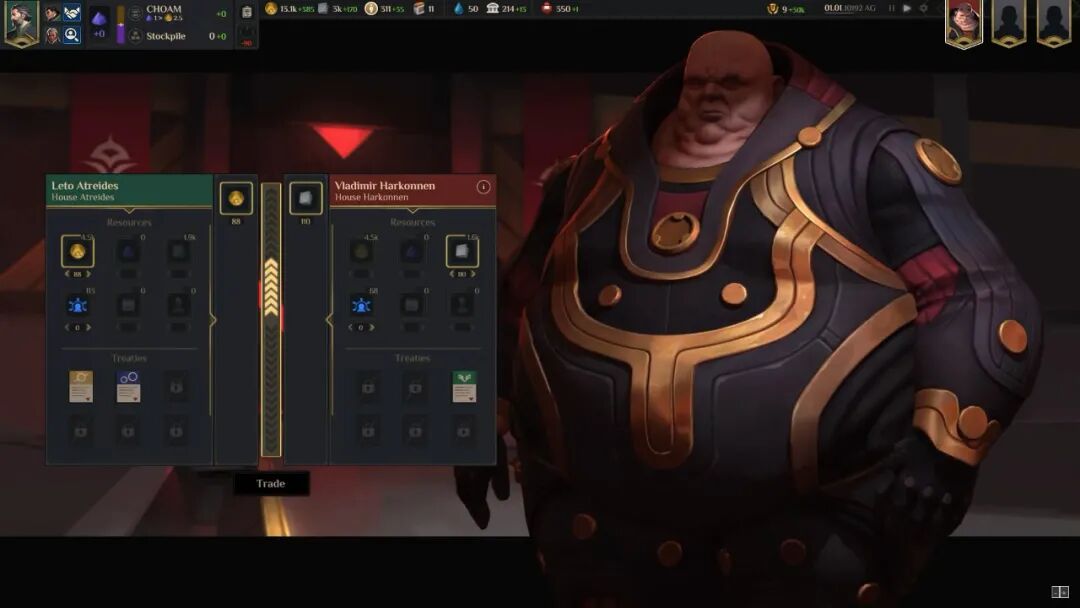Select Atreides blue circles treaty document
The height and width of the screenshot is (608, 1080).
(x=129, y=386)
